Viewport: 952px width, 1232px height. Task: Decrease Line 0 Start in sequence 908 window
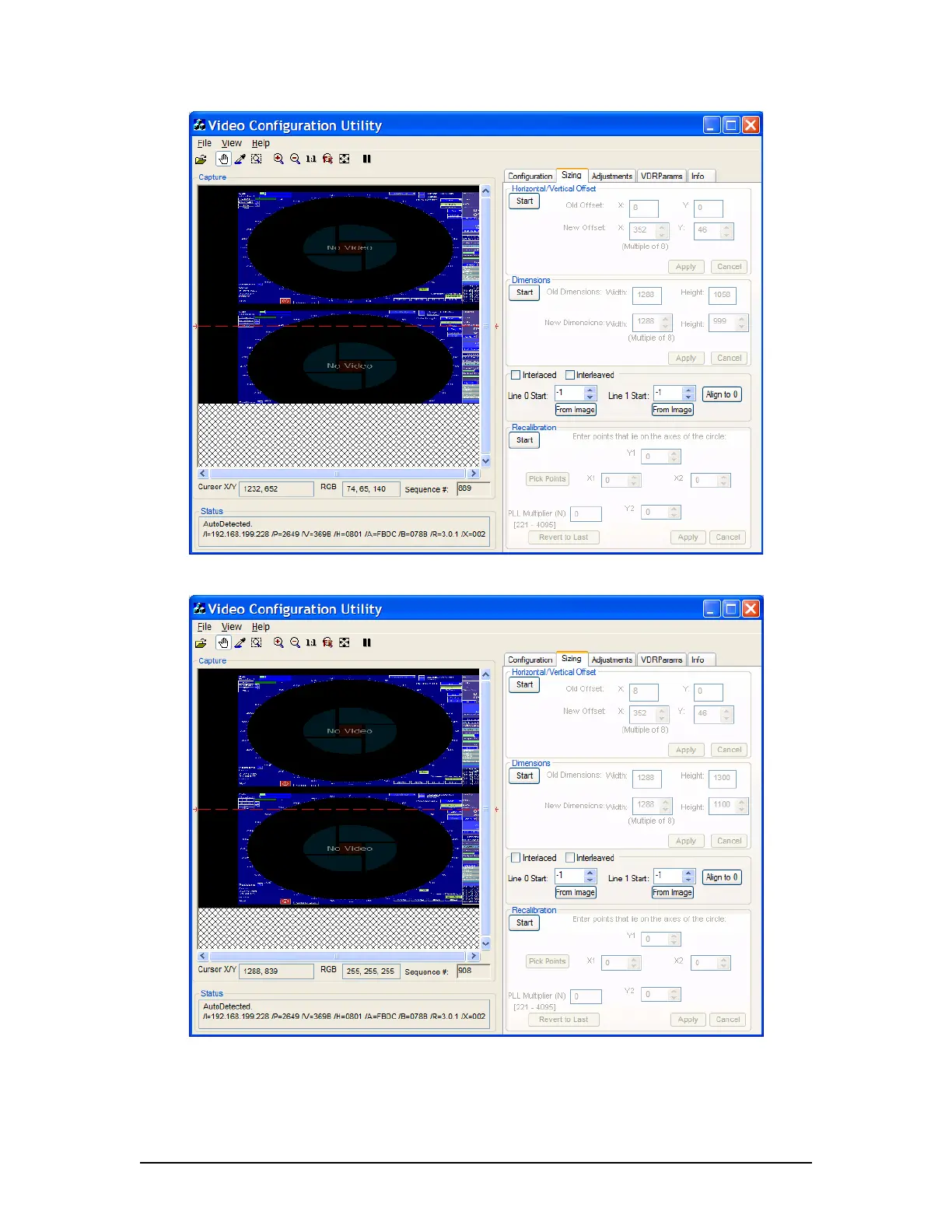pyautogui.click(x=590, y=880)
